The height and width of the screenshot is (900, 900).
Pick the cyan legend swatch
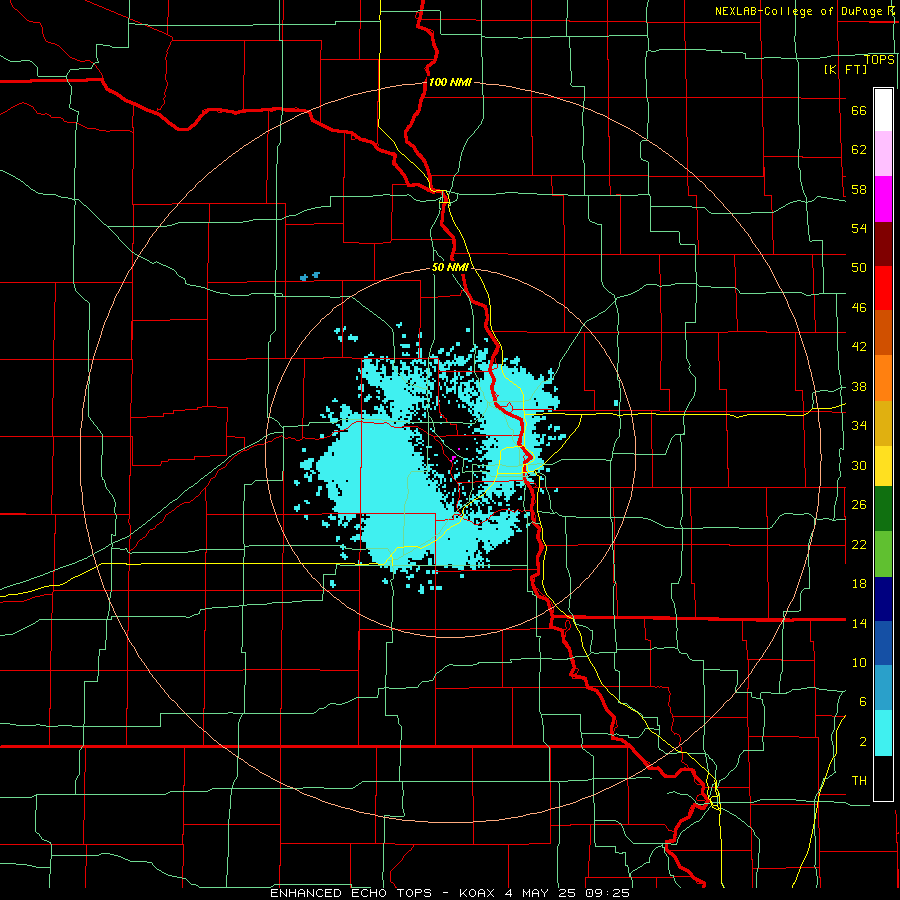[x=883, y=733]
